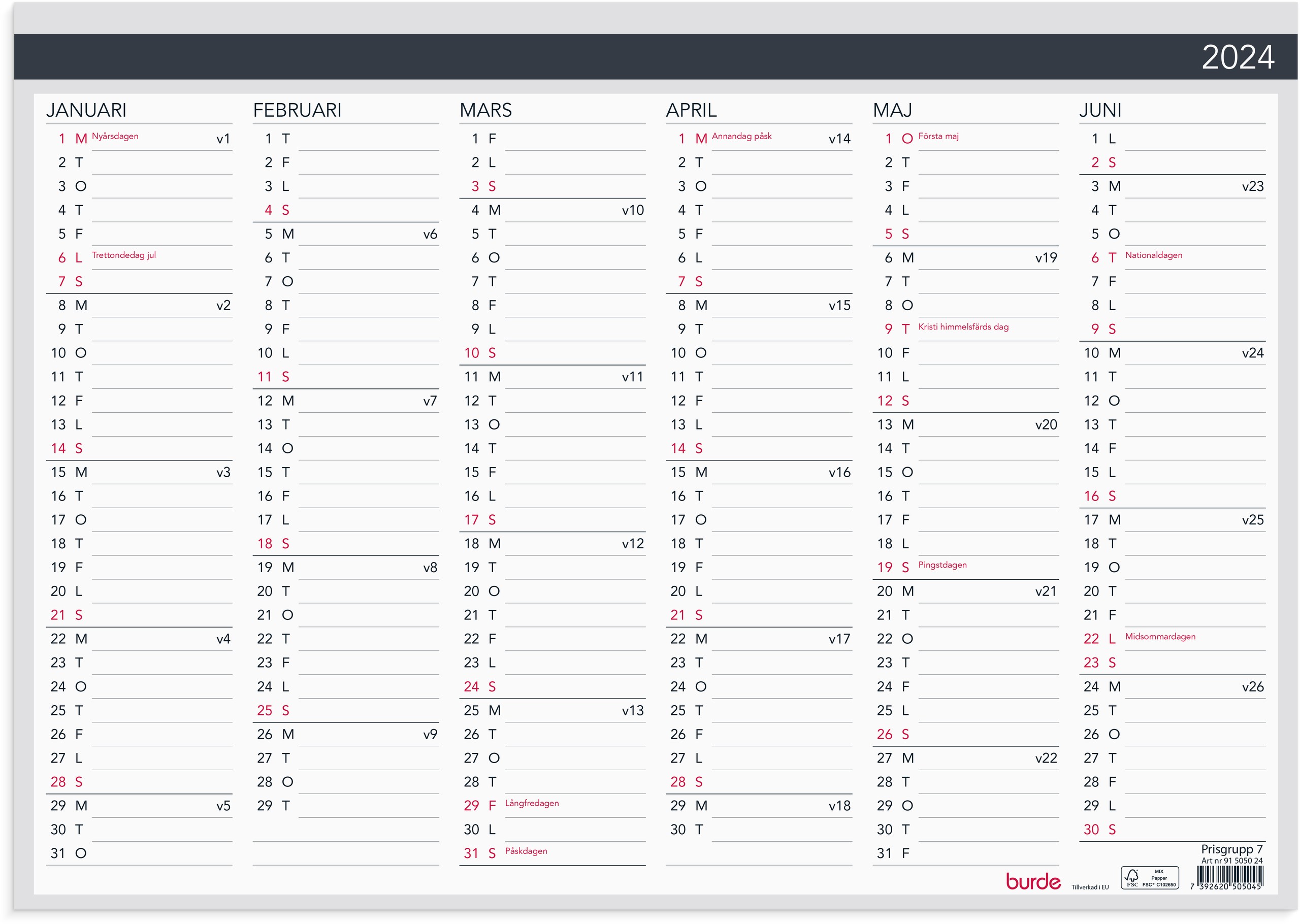Click the Trettondedag jul label

pos(123,255)
